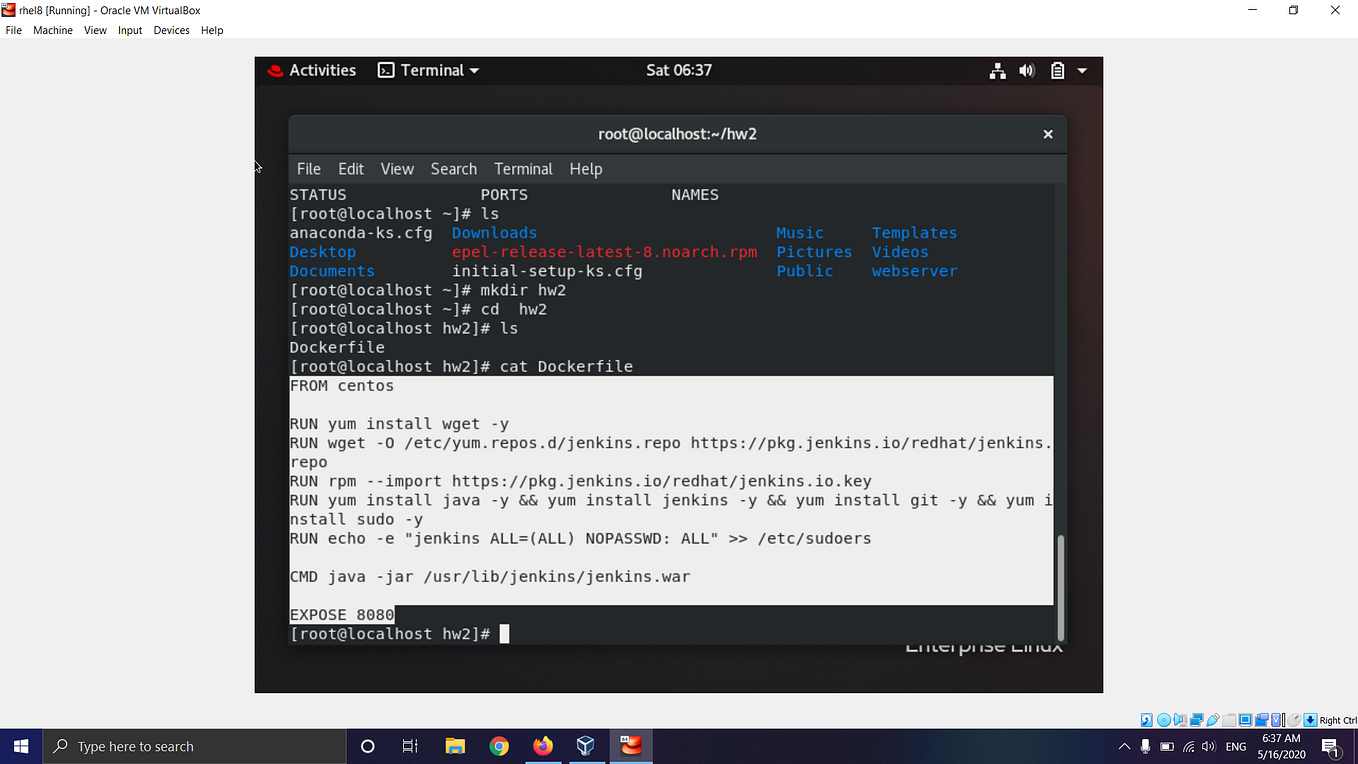Screen dimensions: 1358x764
Task: Click GNOME network status icon in top bar
Action: click(x=997, y=70)
